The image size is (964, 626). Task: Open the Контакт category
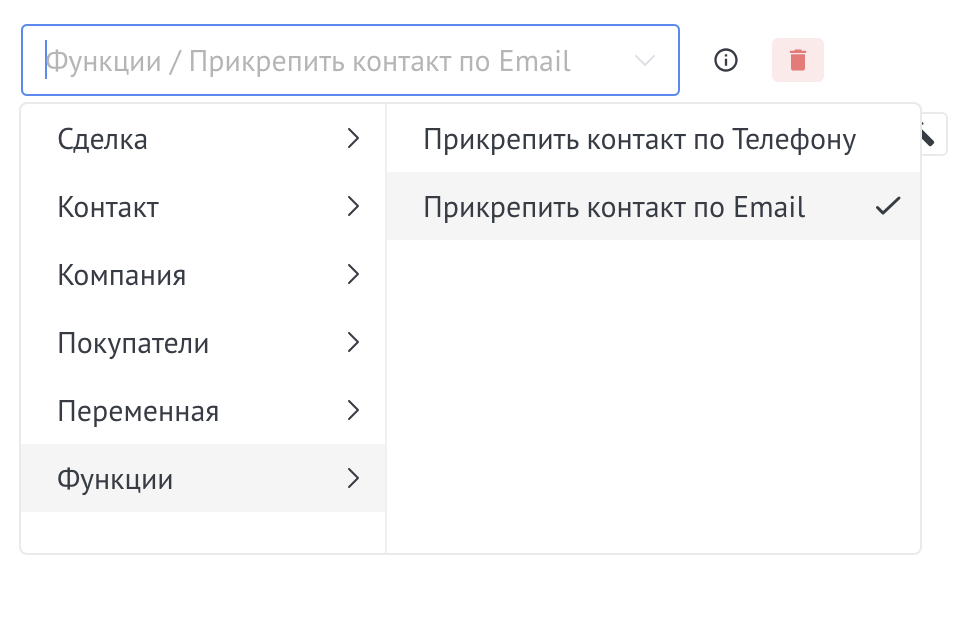click(x=108, y=208)
